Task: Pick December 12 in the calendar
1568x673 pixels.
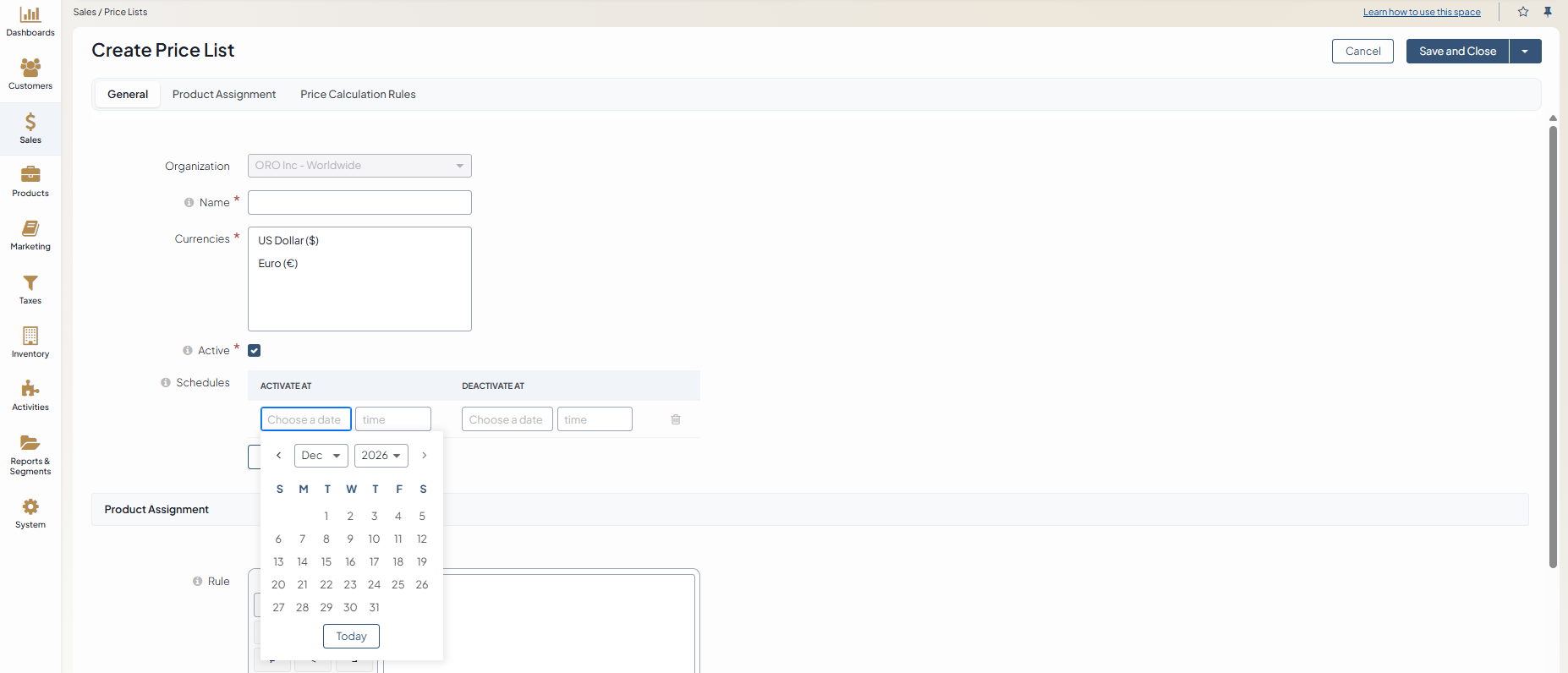Action: 422,539
